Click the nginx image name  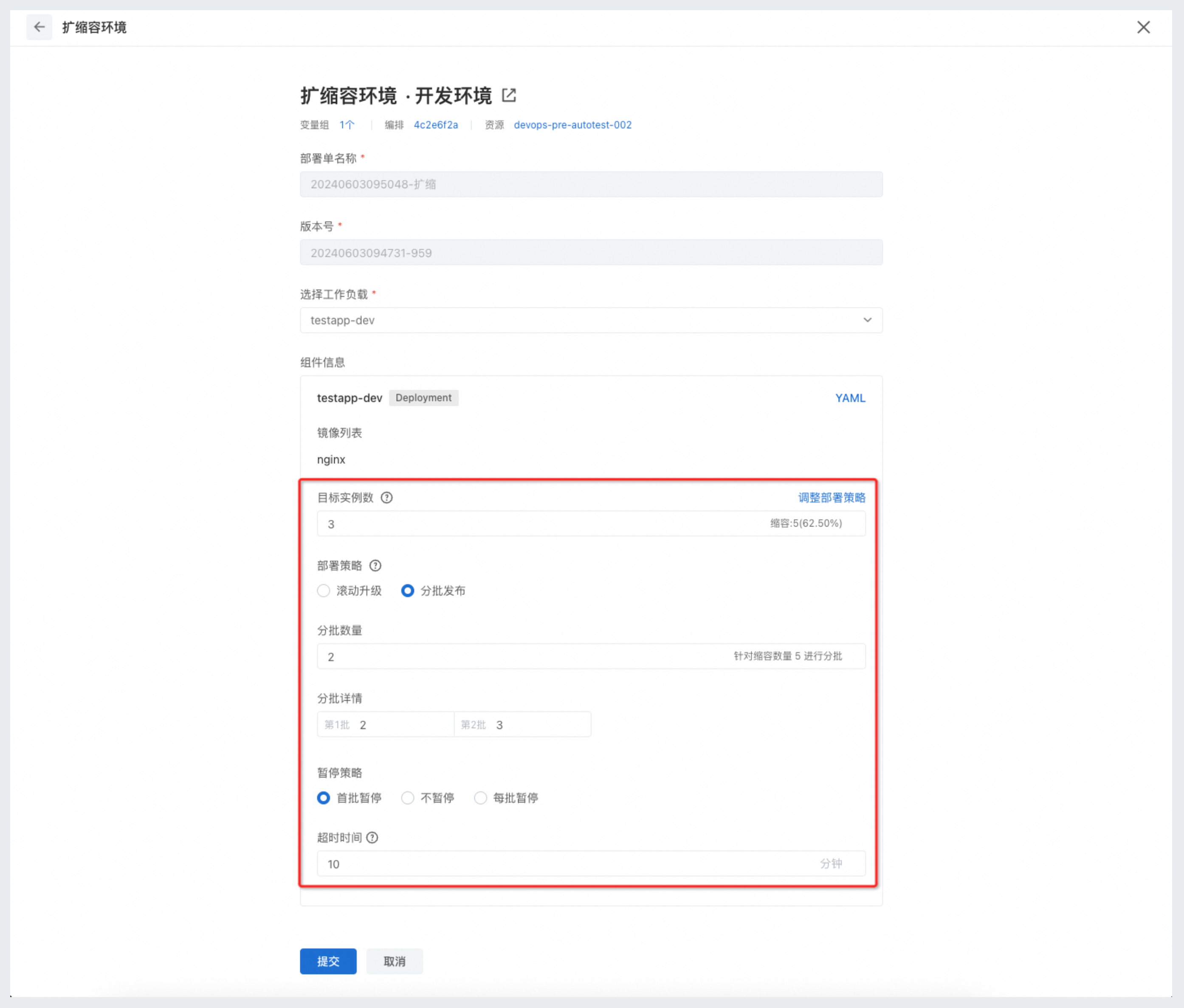point(331,459)
